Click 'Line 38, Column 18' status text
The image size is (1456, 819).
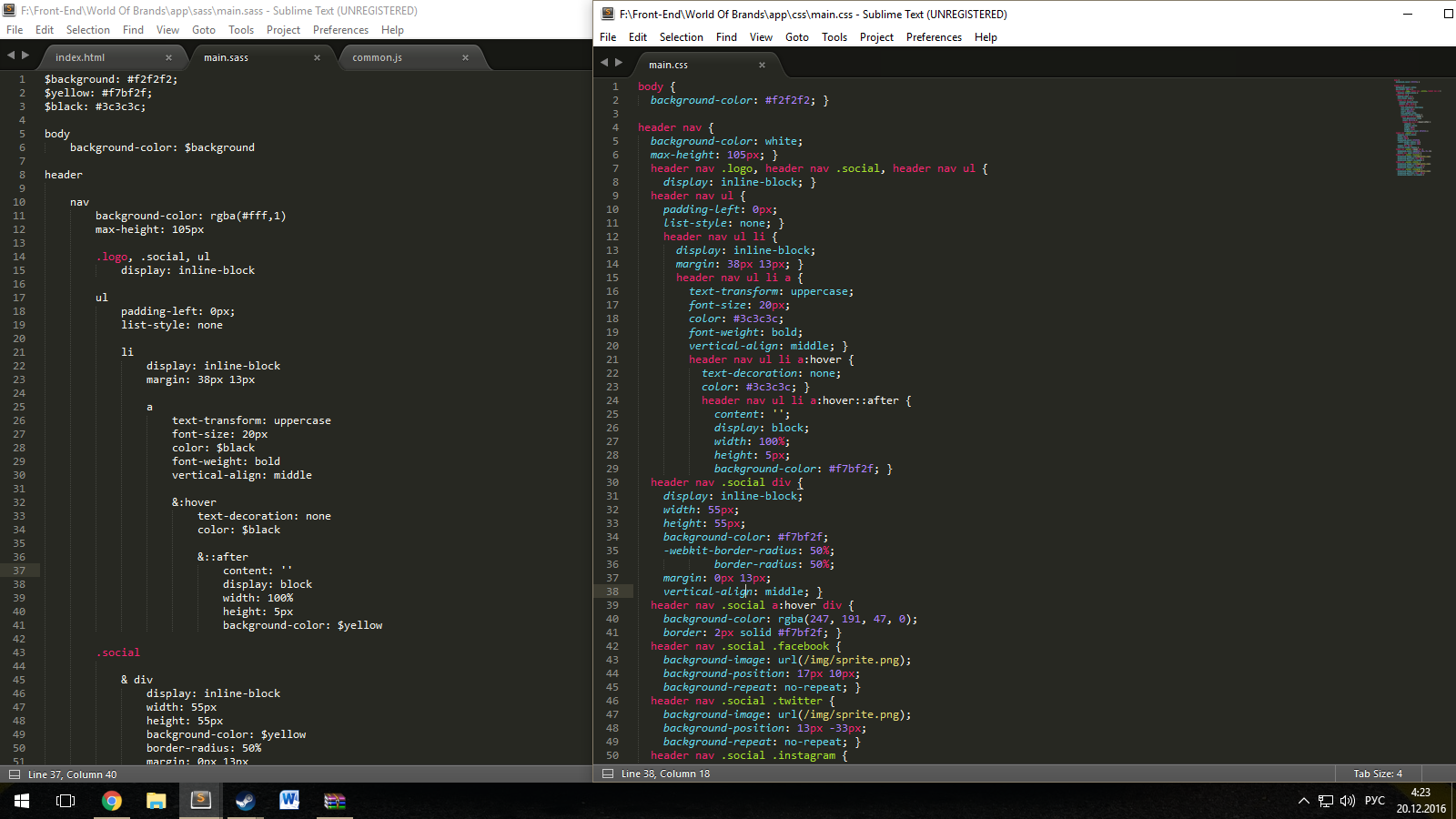click(x=665, y=773)
